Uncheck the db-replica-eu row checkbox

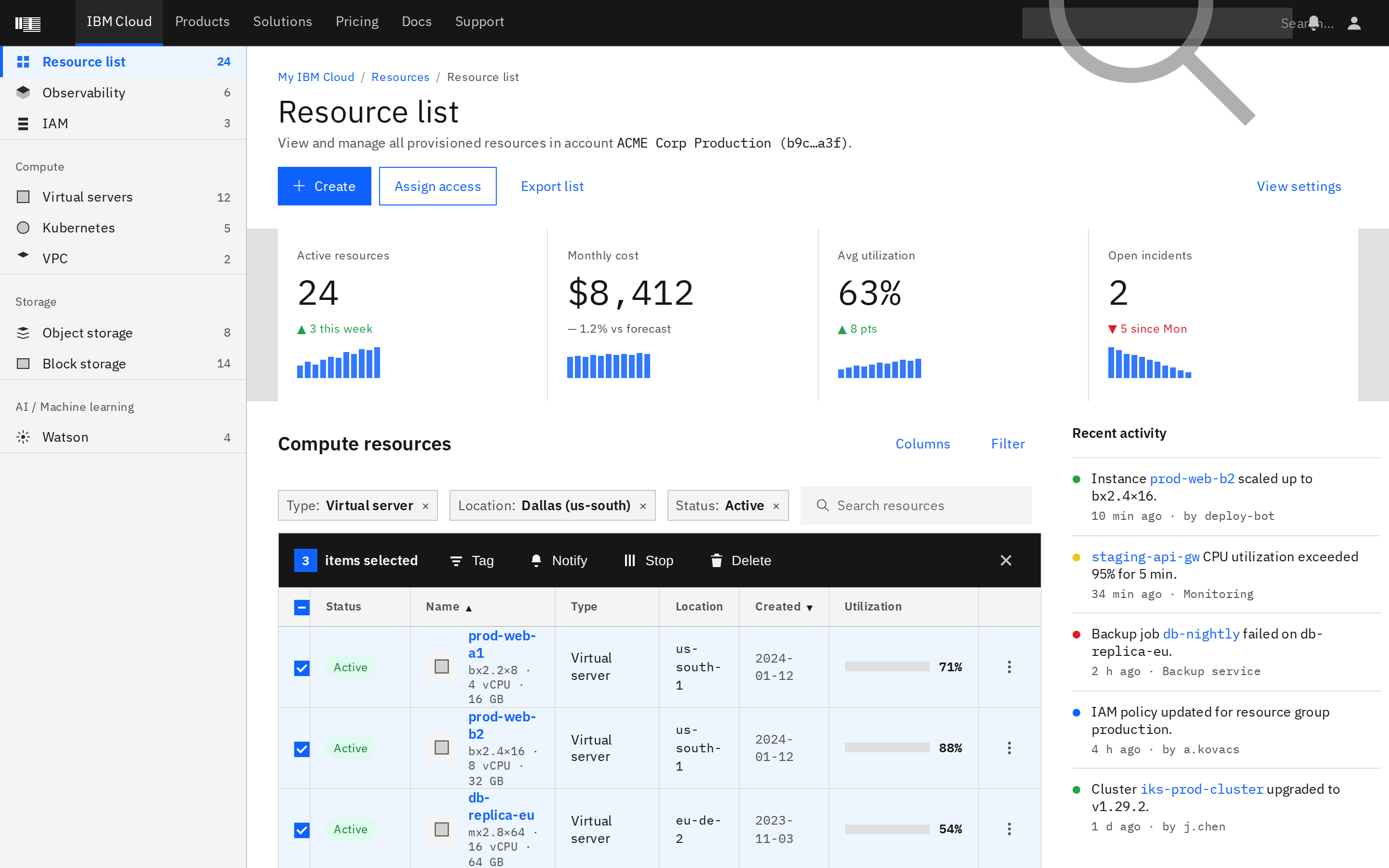(x=302, y=830)
